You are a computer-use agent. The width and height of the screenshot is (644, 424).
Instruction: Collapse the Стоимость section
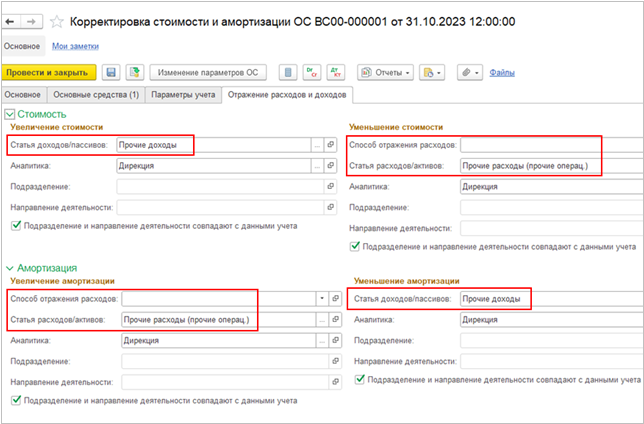pyautogui.click(x=10, y=114)
